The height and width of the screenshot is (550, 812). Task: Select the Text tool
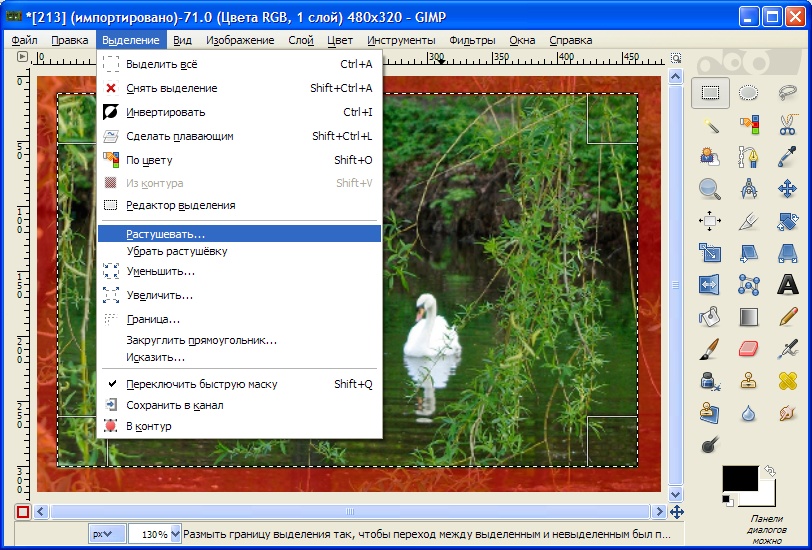coord(787,285)
